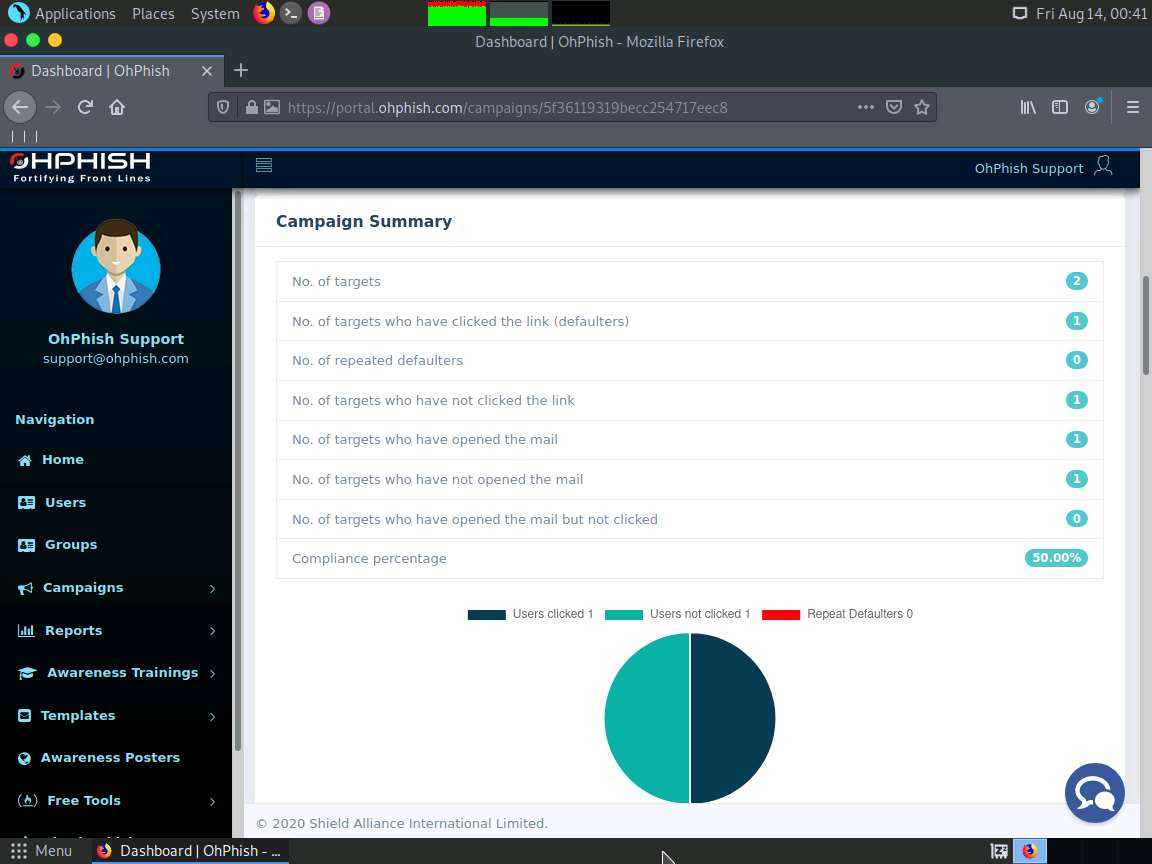Screen dimensions: 1152x864
Task: Expand the Campaigns navigation submenu
Action: pos(117,588)
